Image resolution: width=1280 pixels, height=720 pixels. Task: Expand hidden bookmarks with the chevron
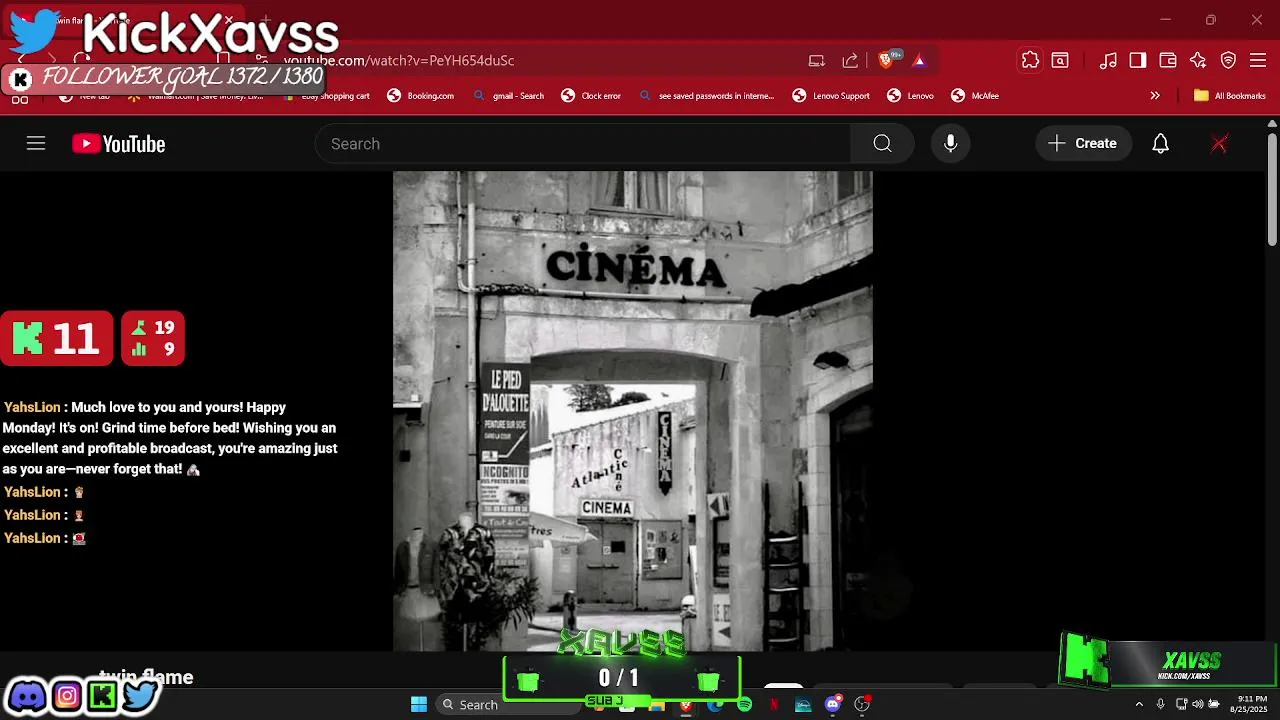click(1155, 96)
